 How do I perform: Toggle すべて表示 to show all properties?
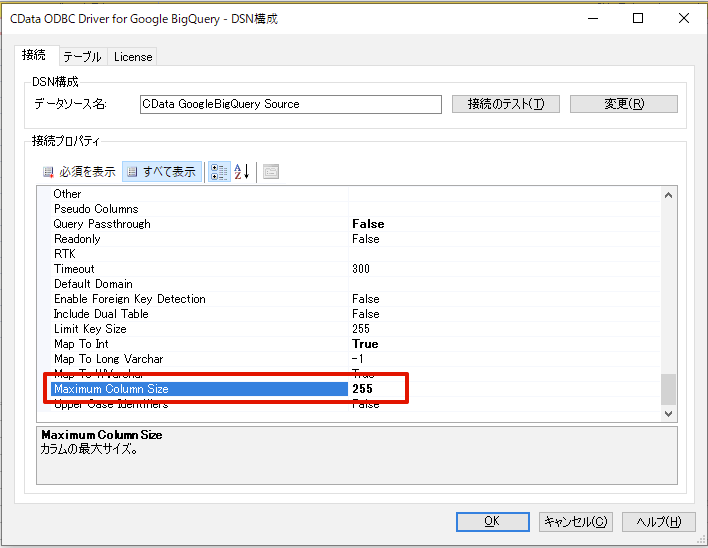[162, 172]
